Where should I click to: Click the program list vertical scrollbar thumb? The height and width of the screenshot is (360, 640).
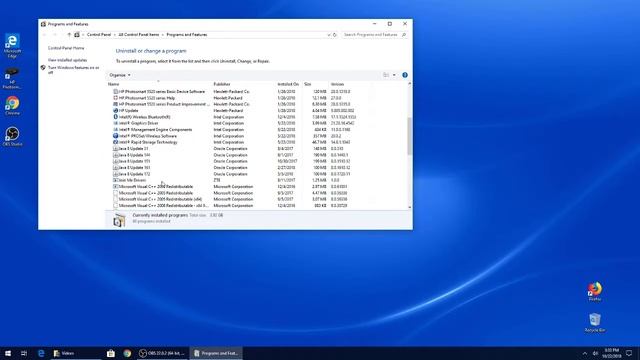409,137
